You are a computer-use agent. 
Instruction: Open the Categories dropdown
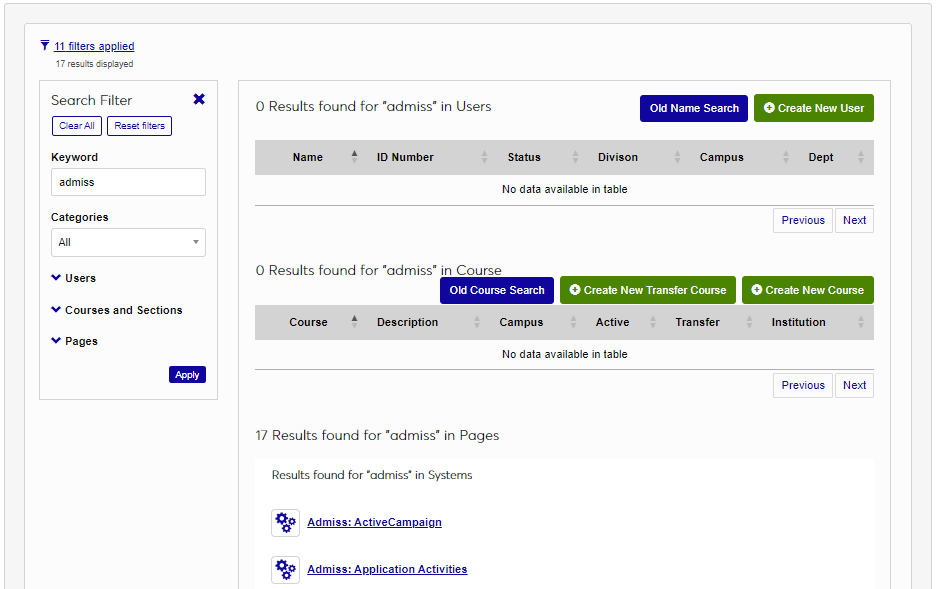pyautogui.click(x=128, y=242)
